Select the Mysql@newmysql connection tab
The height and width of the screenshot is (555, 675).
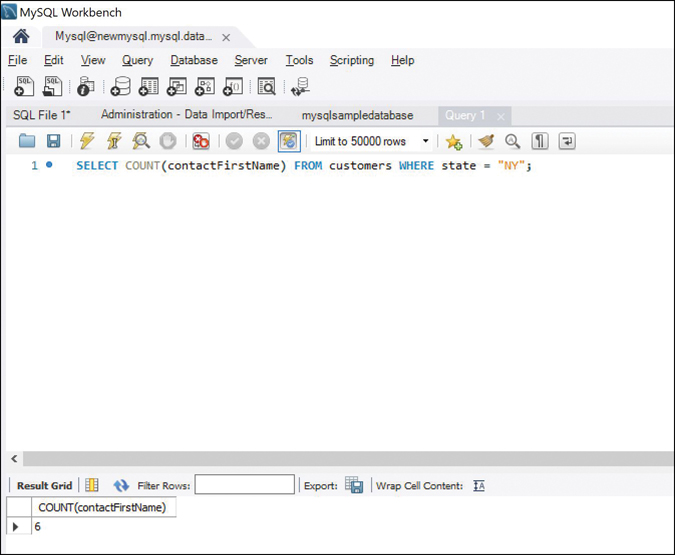click(x=133, y=36)
